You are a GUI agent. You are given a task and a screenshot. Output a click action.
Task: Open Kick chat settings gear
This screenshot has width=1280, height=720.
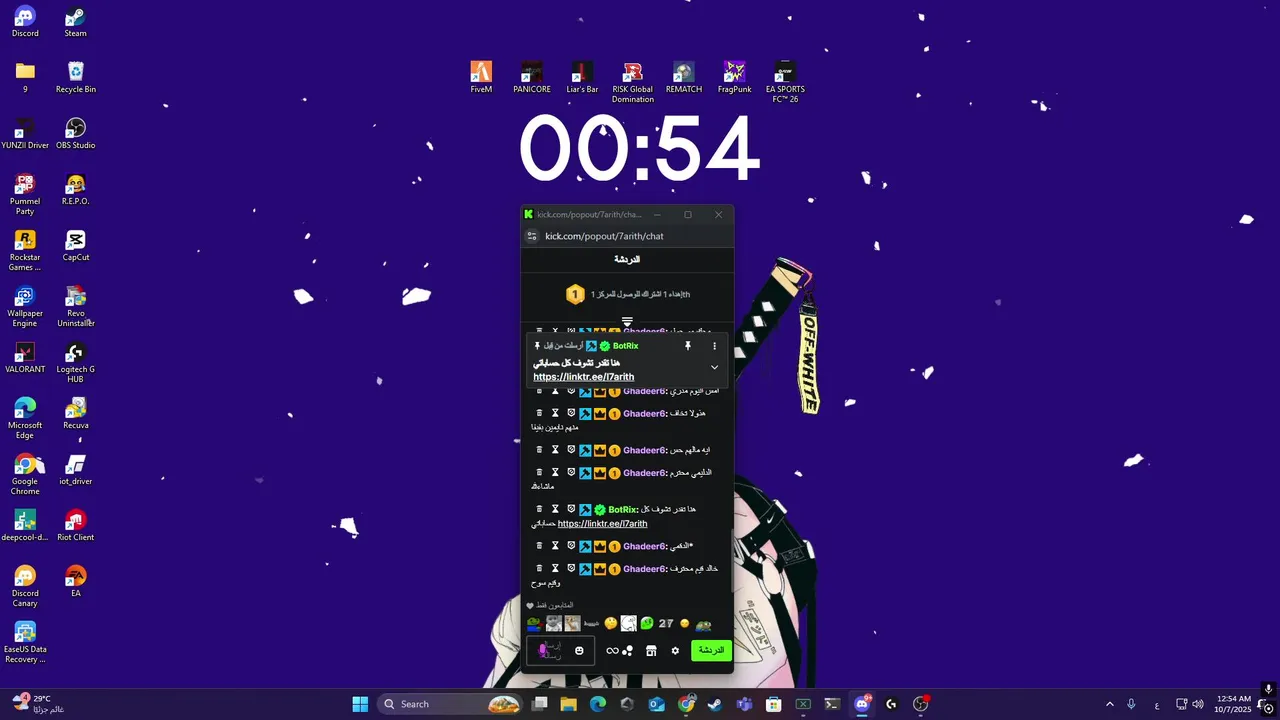click(x=675, y=651)
